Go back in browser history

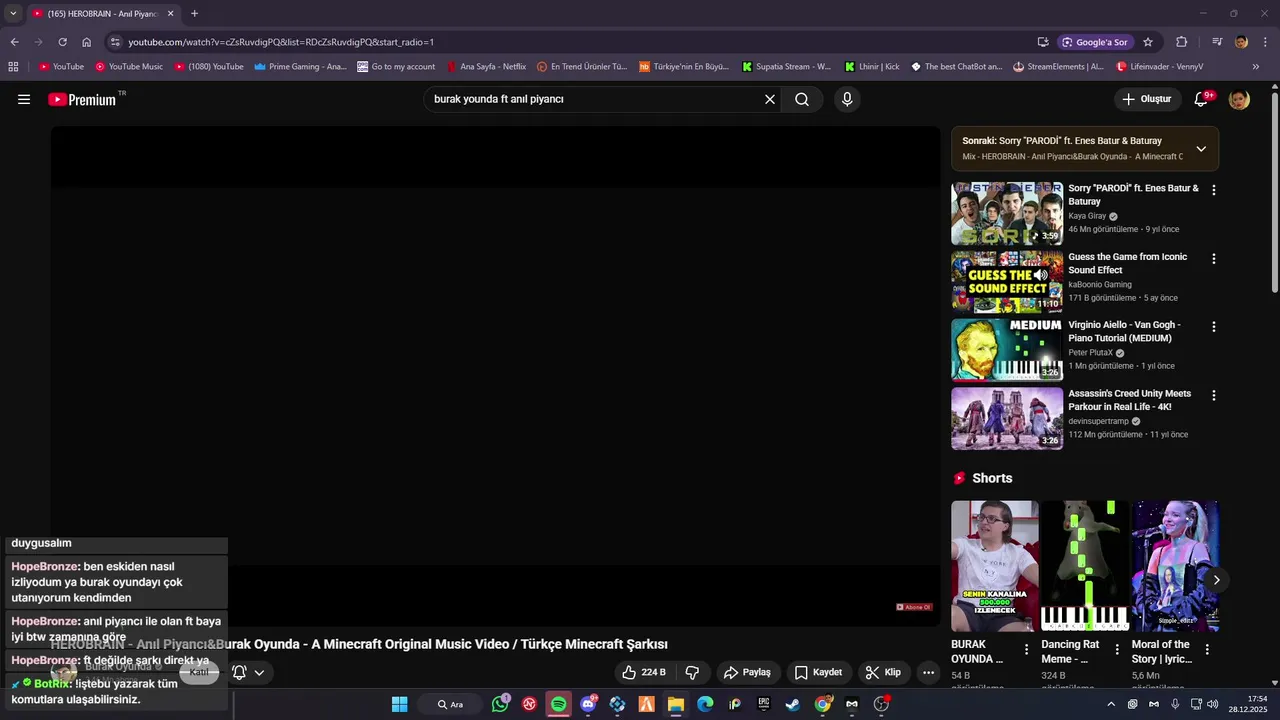pos(14,42)
